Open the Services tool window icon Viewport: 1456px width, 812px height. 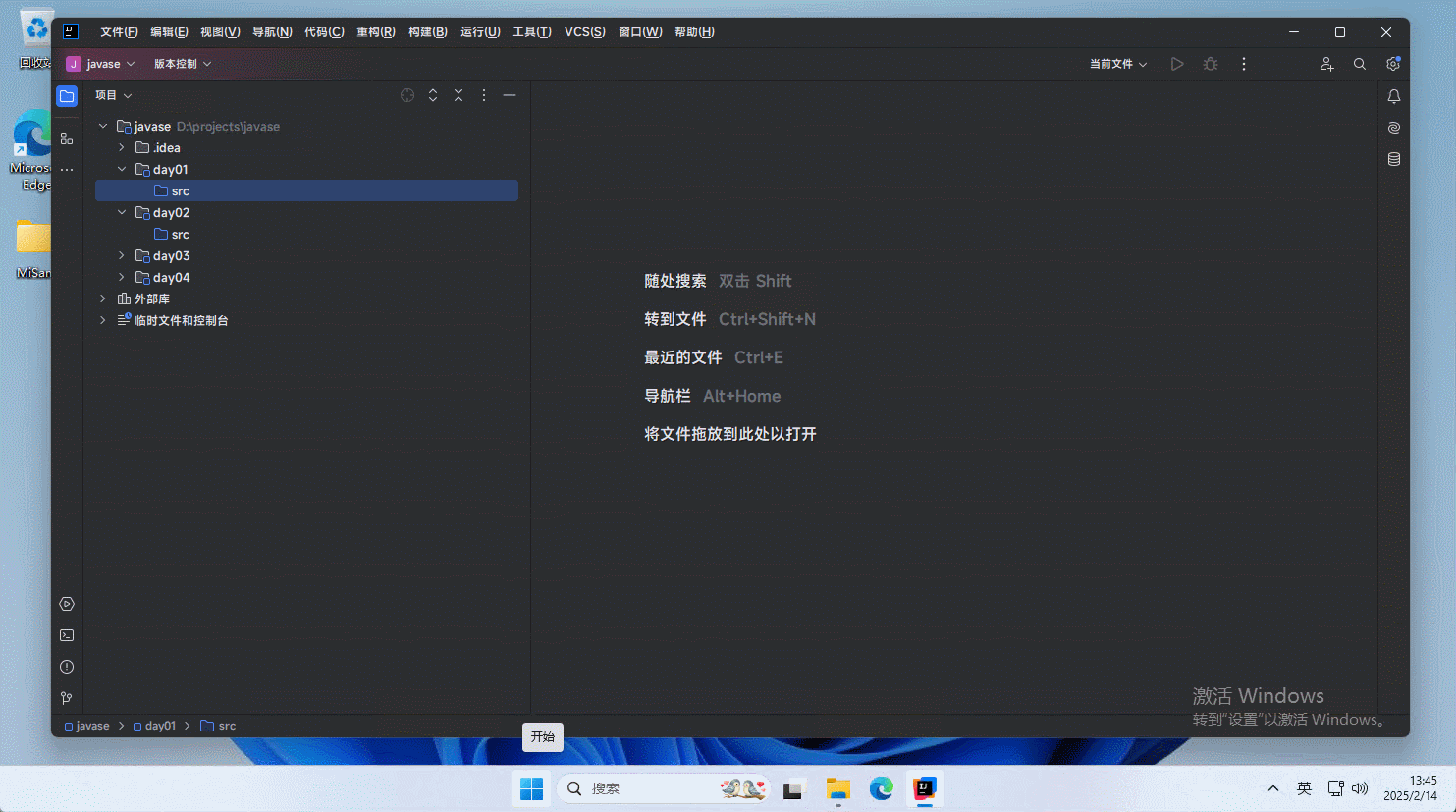[67, 604]
